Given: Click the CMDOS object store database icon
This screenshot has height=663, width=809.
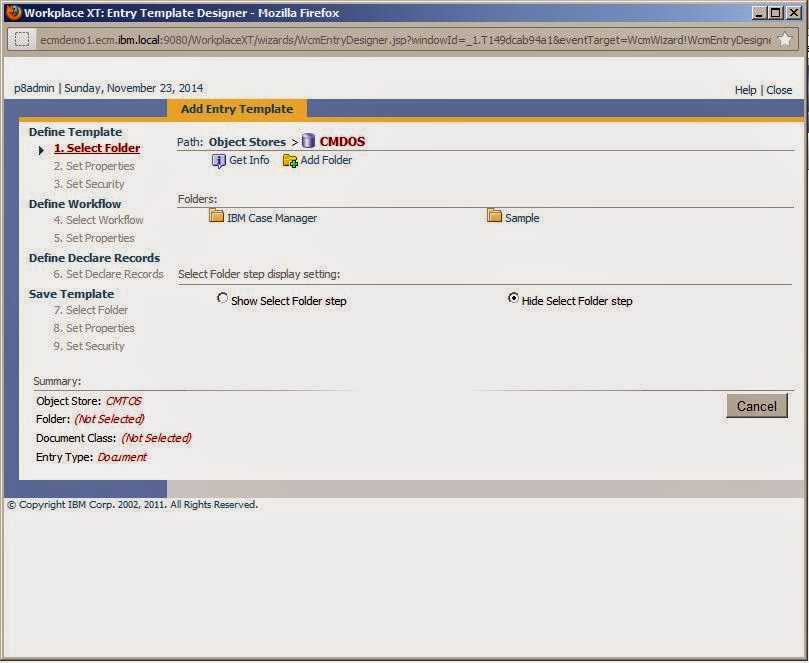Looking at the screenshot, I should [x=307, y=141].
